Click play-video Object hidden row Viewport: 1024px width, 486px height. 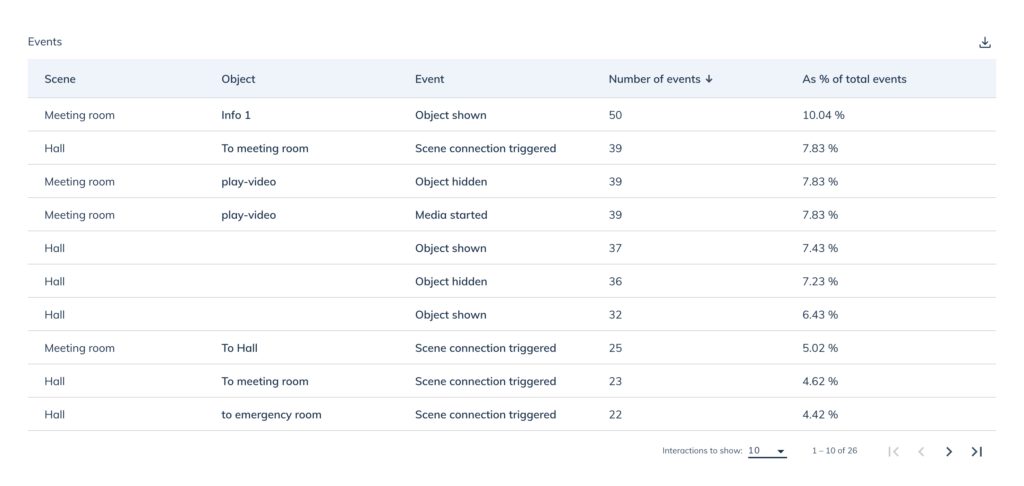pyautogui.click(x=512, y=182)
